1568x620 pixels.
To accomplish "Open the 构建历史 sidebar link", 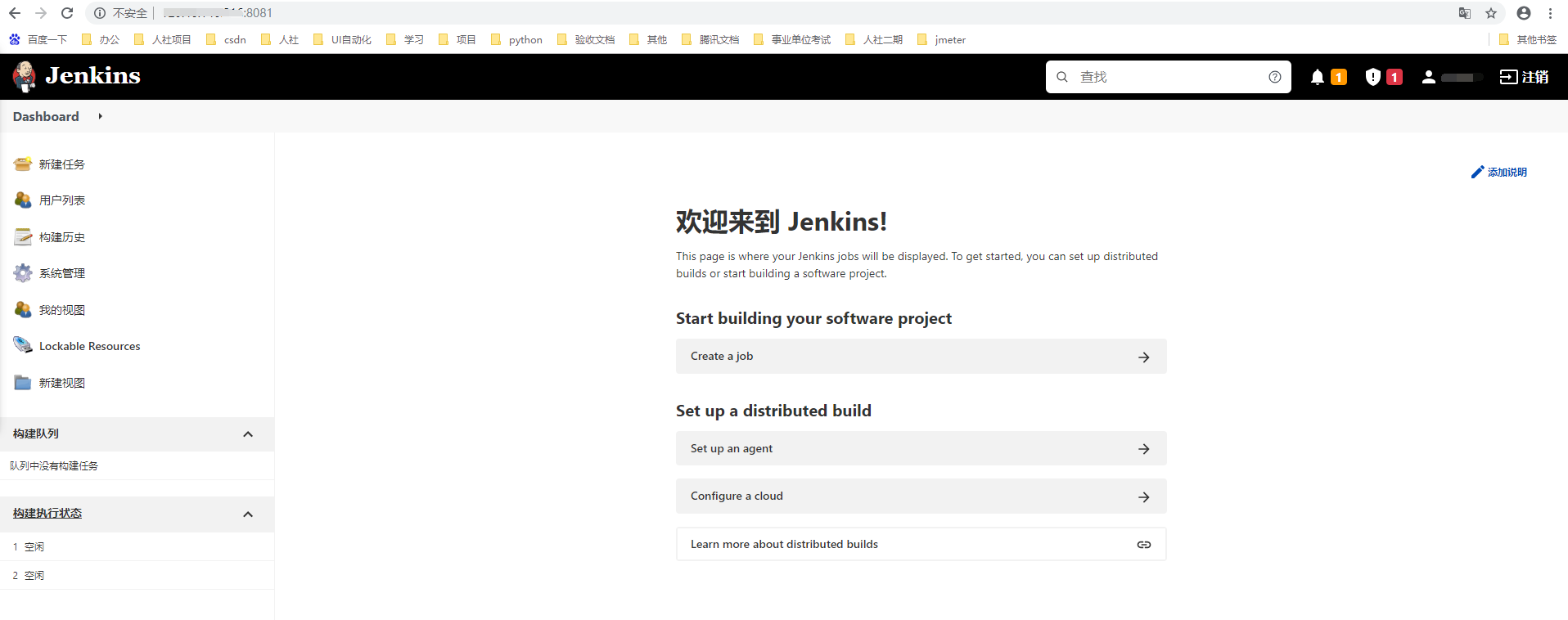I will [62, 237].
